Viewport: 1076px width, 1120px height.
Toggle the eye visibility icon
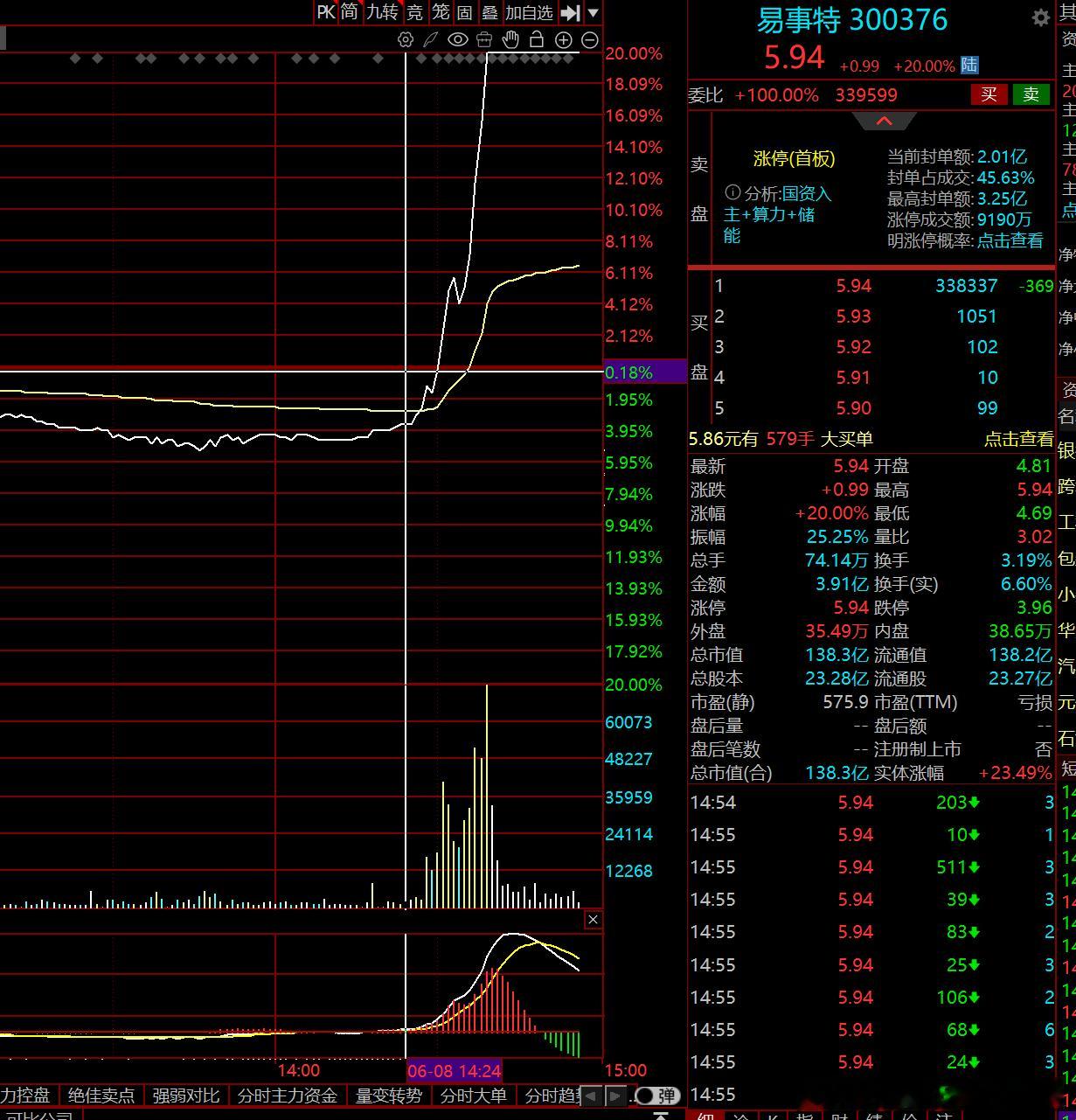[457, 39]
